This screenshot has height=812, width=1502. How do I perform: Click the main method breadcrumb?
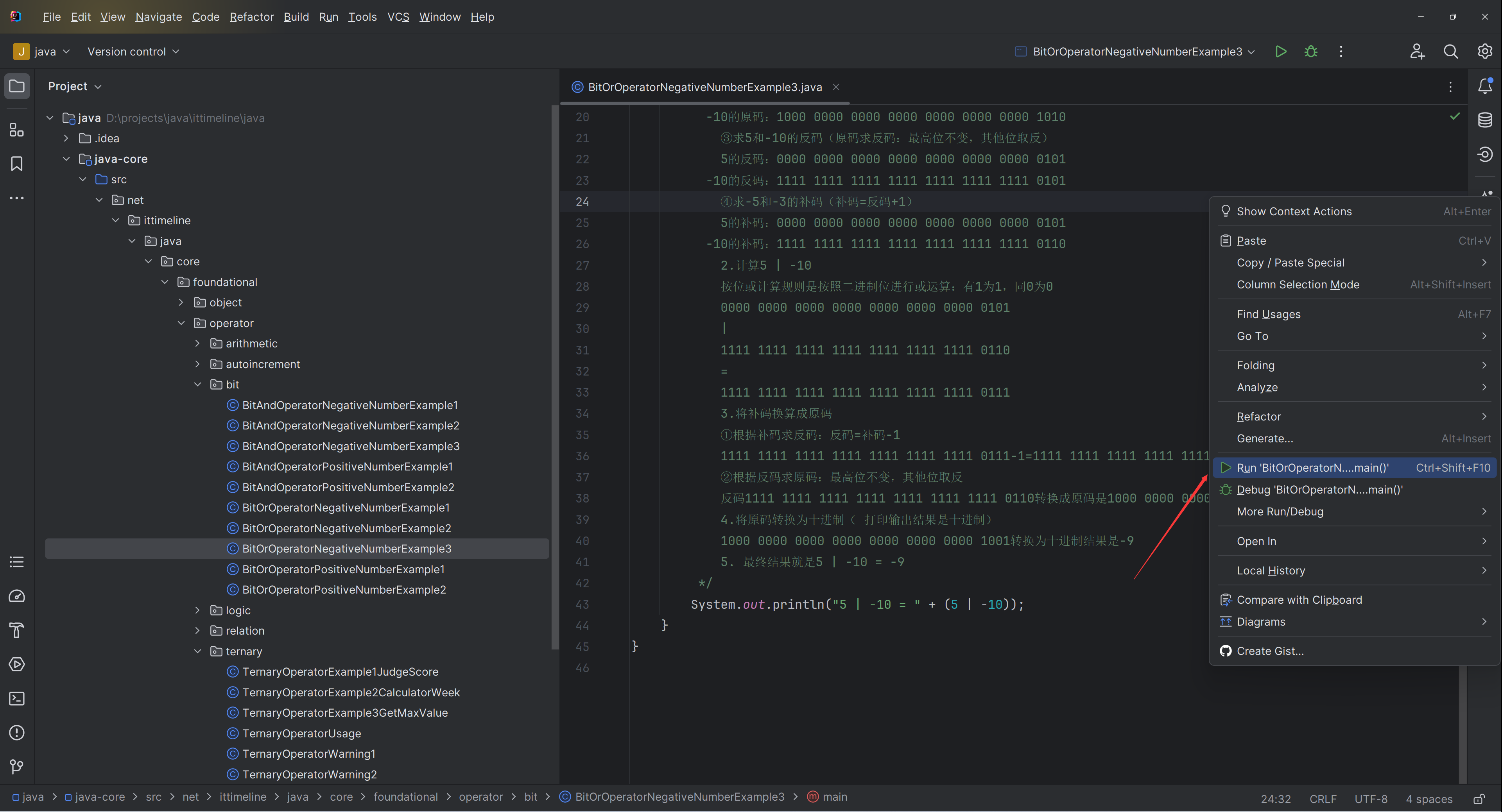827,797
